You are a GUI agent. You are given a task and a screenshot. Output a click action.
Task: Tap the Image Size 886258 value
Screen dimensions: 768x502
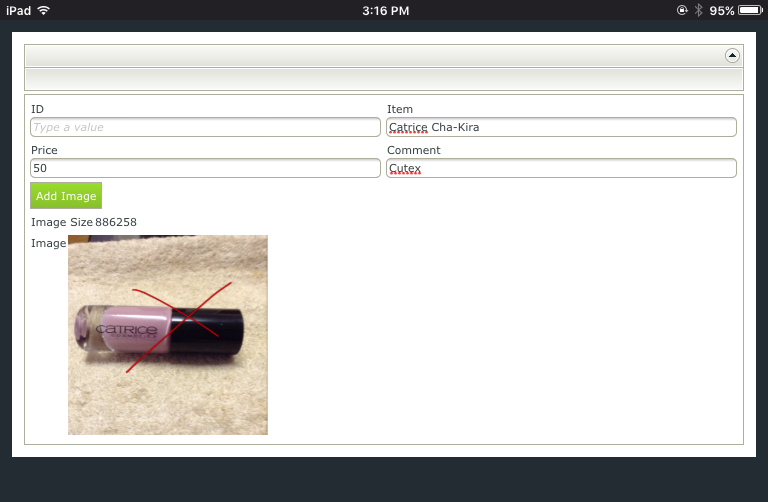(x=116, y=222)
